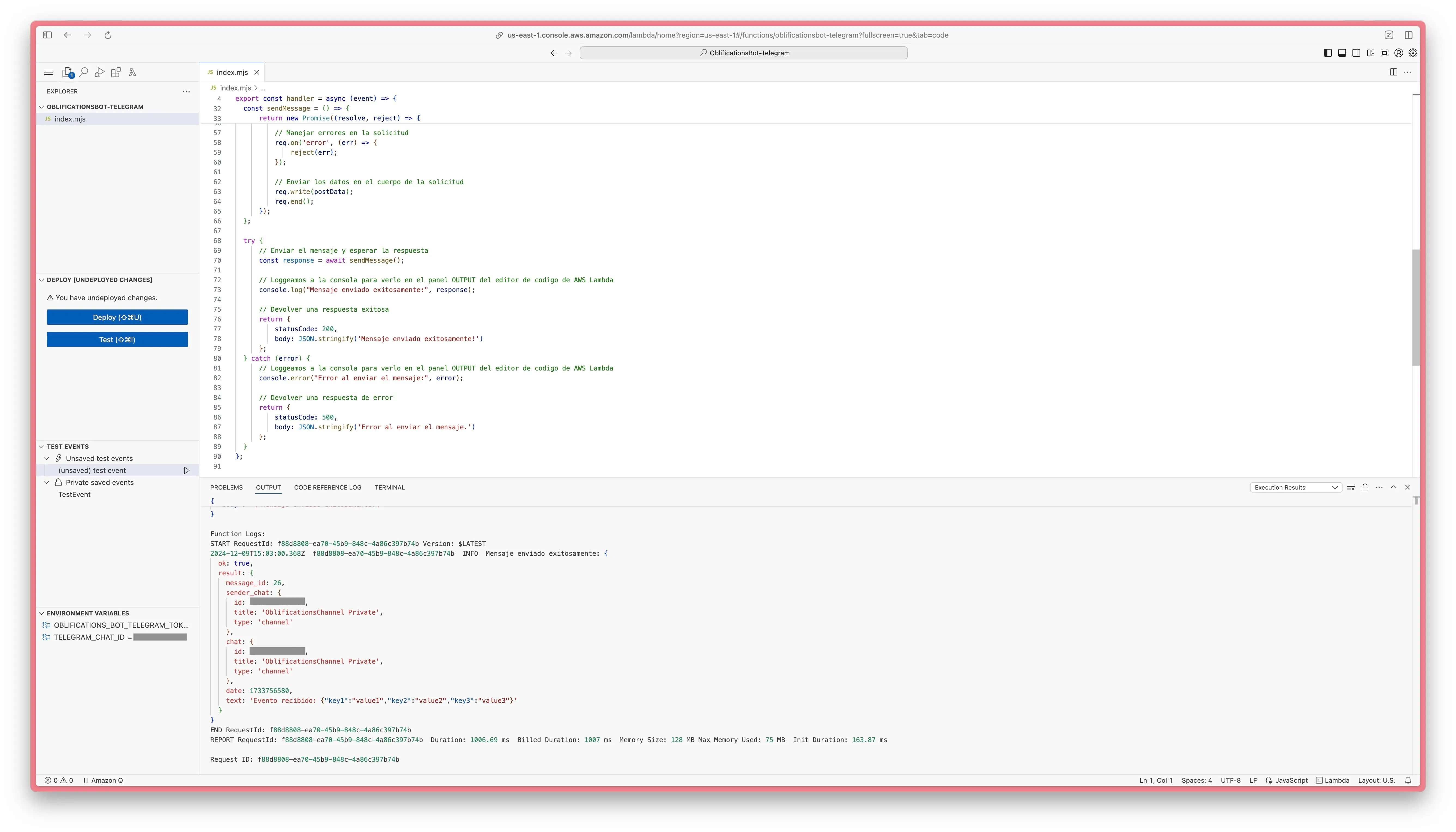This screenshot has width=1456, height=832.
Task: Click Amazon Q in status bar
Action: click(104, 781)
